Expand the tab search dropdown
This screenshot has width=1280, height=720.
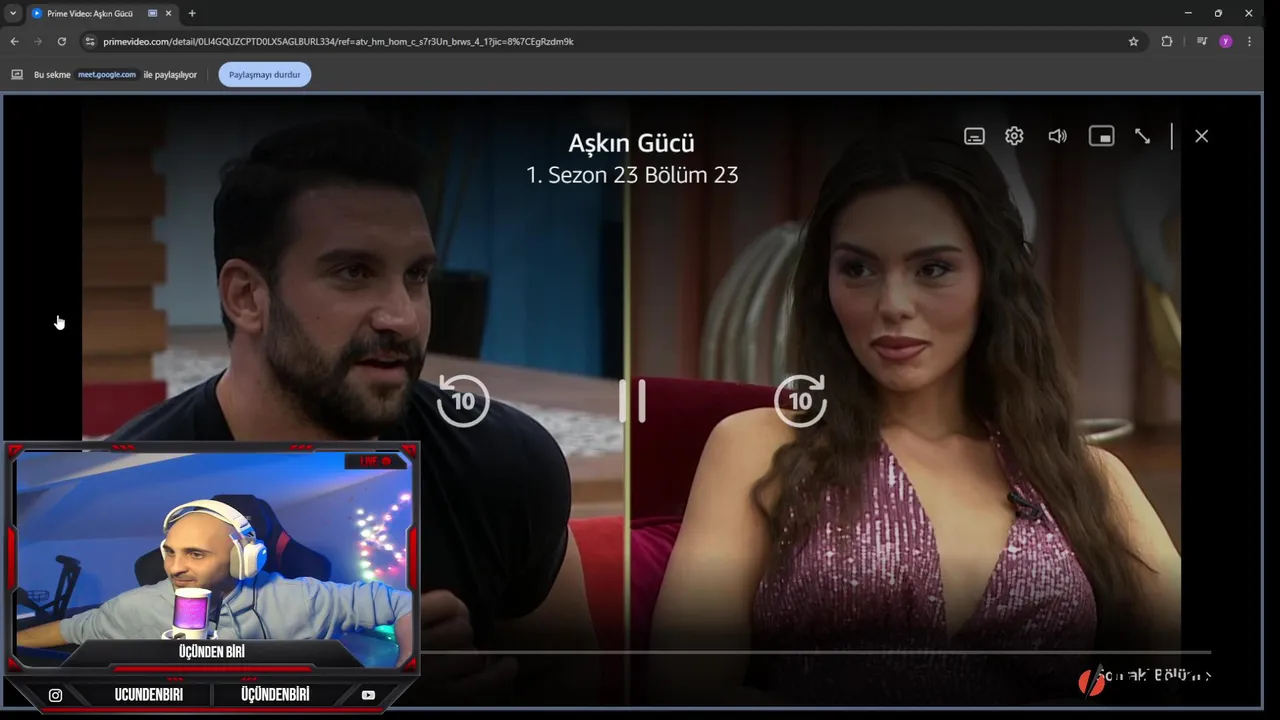coord(13,13)
